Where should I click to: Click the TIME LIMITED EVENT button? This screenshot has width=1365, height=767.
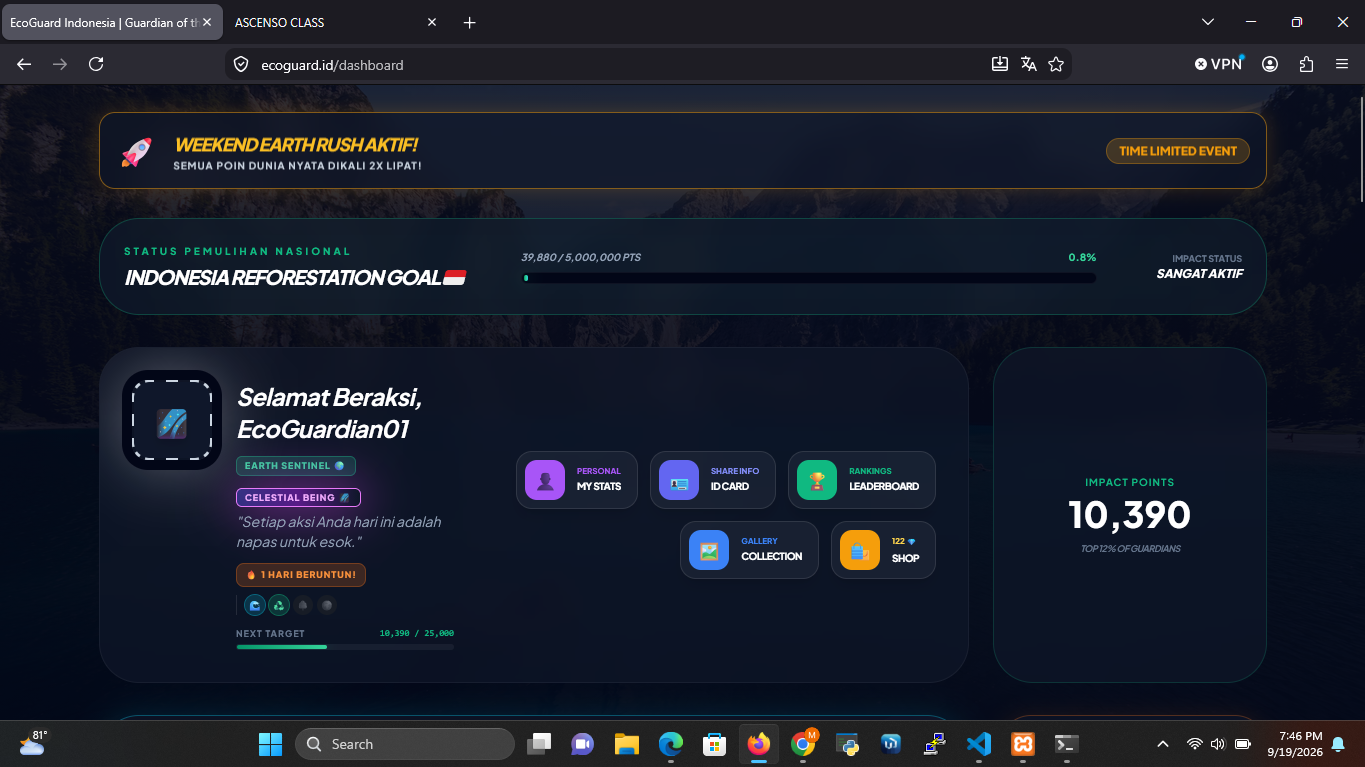[x=1178, y=151]
